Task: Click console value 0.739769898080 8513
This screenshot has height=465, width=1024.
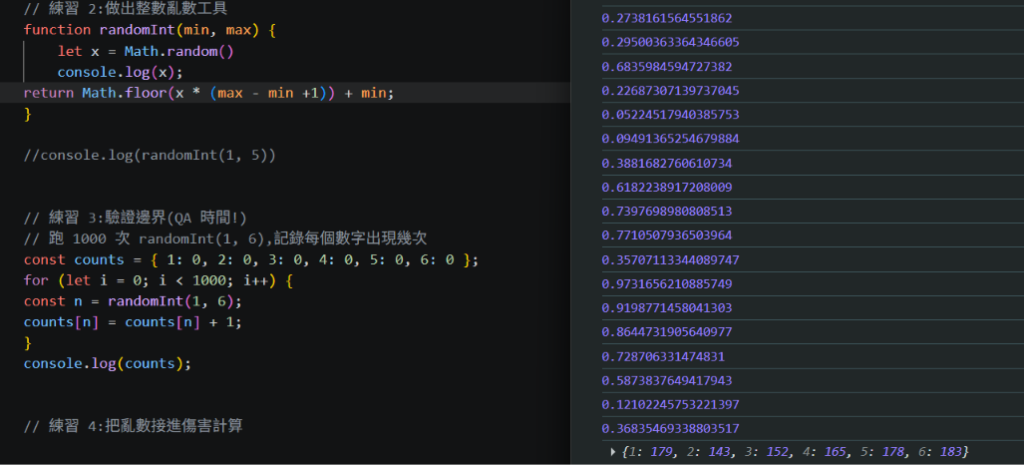Action: click(667, 211)
